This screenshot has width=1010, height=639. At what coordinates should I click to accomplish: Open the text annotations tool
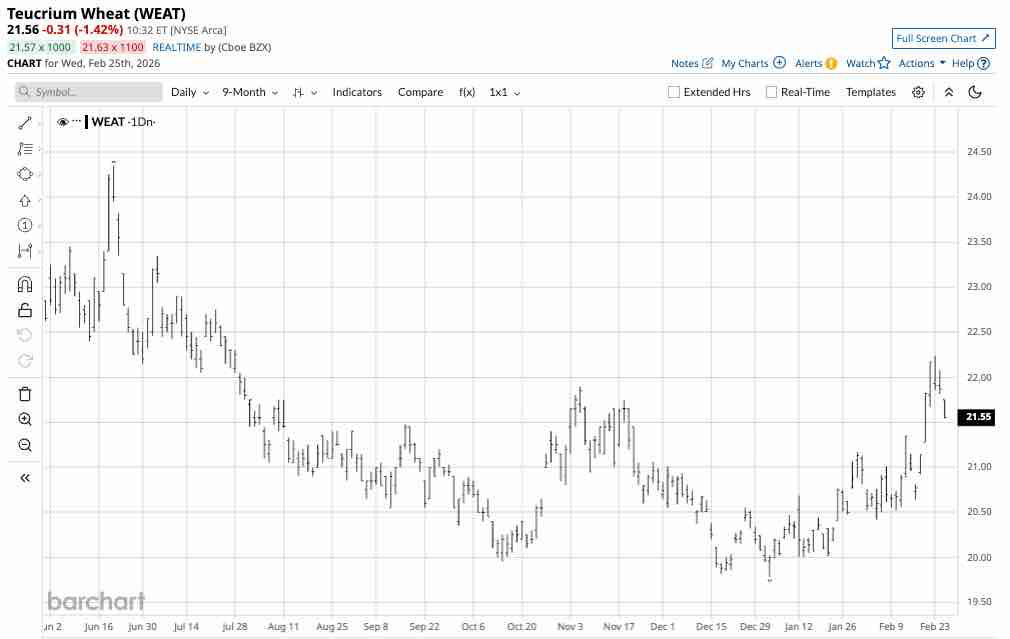pyautogui.click(x=24, y=149)
